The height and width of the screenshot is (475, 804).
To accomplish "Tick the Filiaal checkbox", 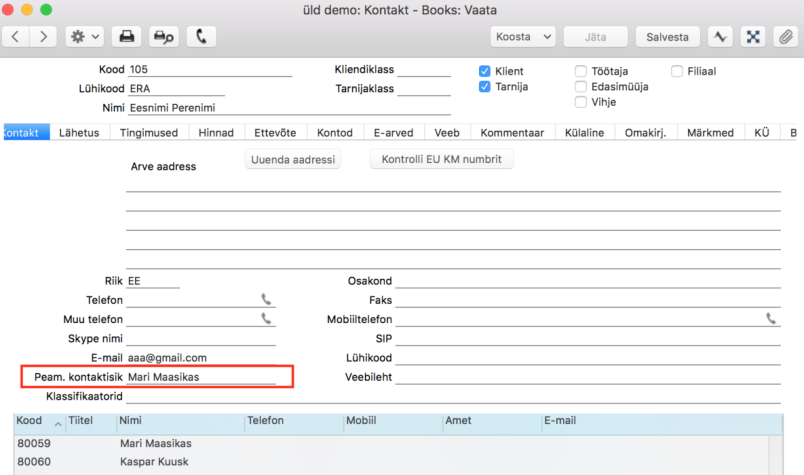I will point(677,71).
